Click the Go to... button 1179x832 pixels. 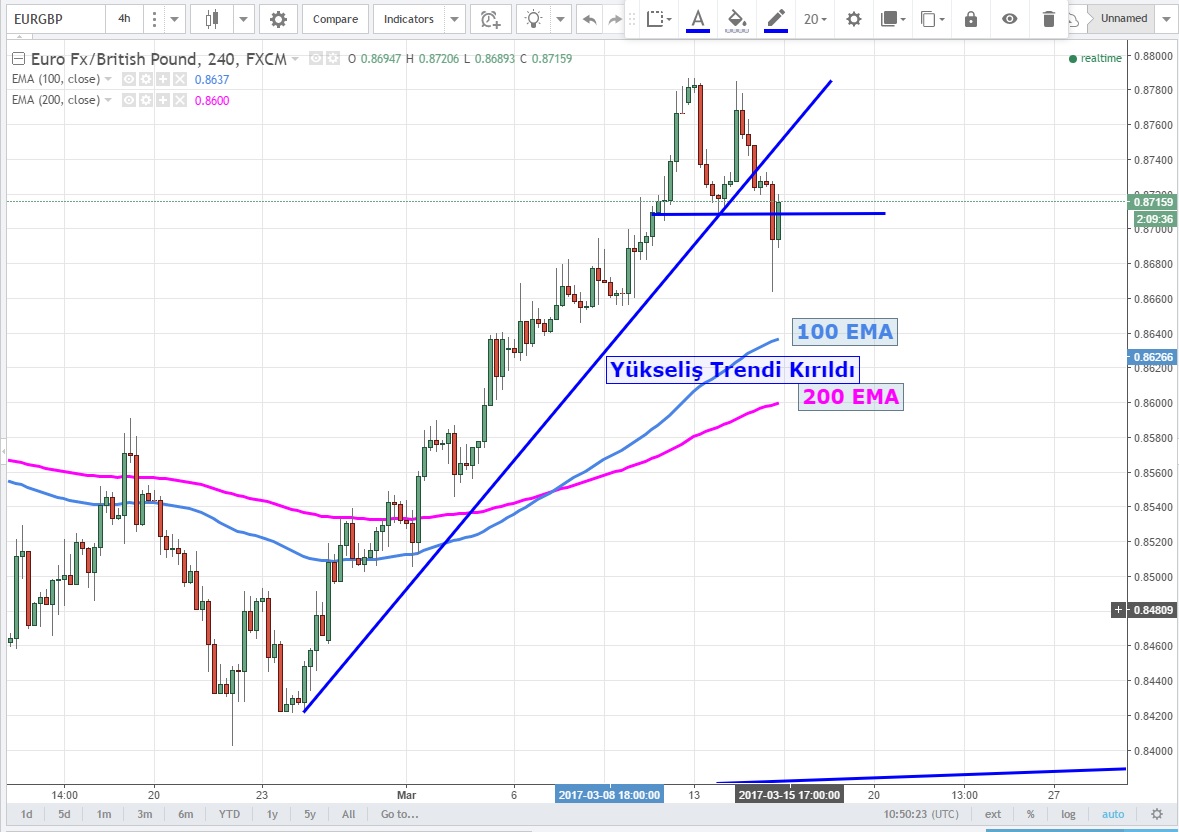(x=397, y=814)
